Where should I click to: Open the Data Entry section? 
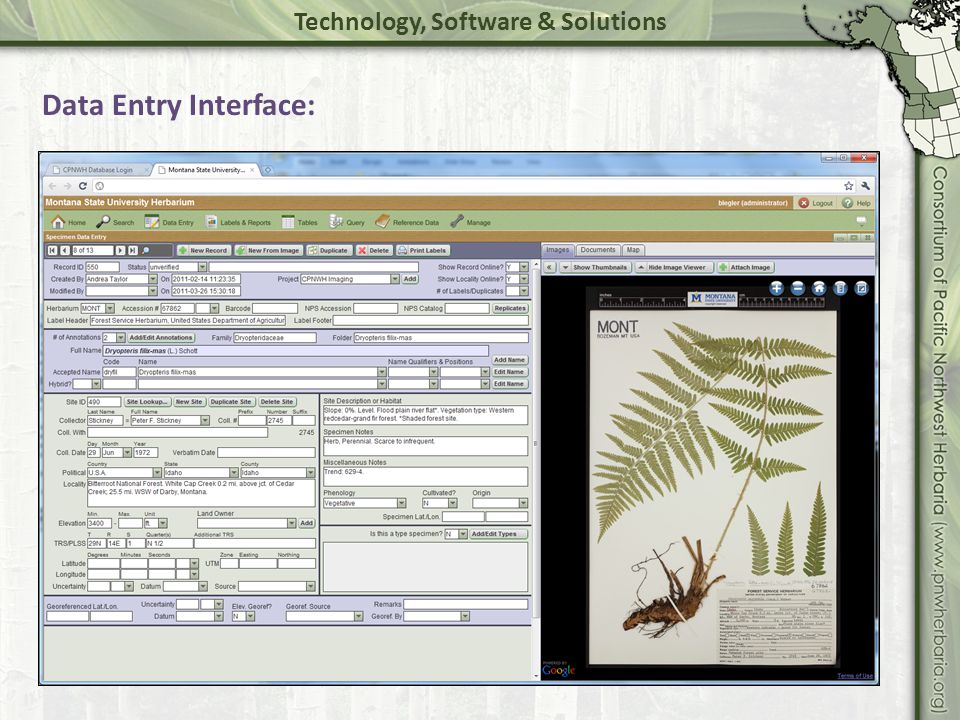point(169,222)
